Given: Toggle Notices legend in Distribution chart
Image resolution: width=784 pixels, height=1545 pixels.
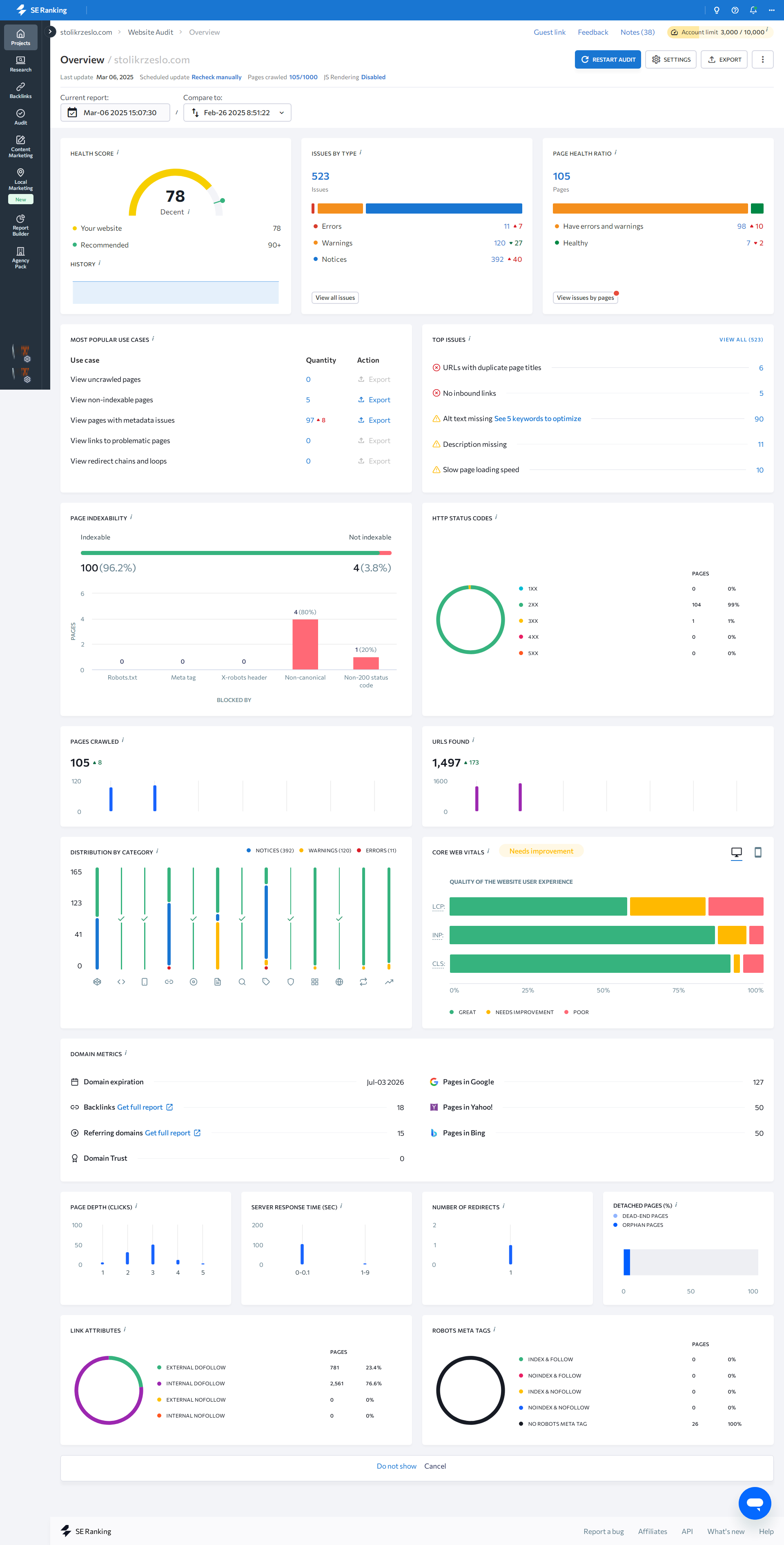Looking at the screenshot, I should 270,850.
